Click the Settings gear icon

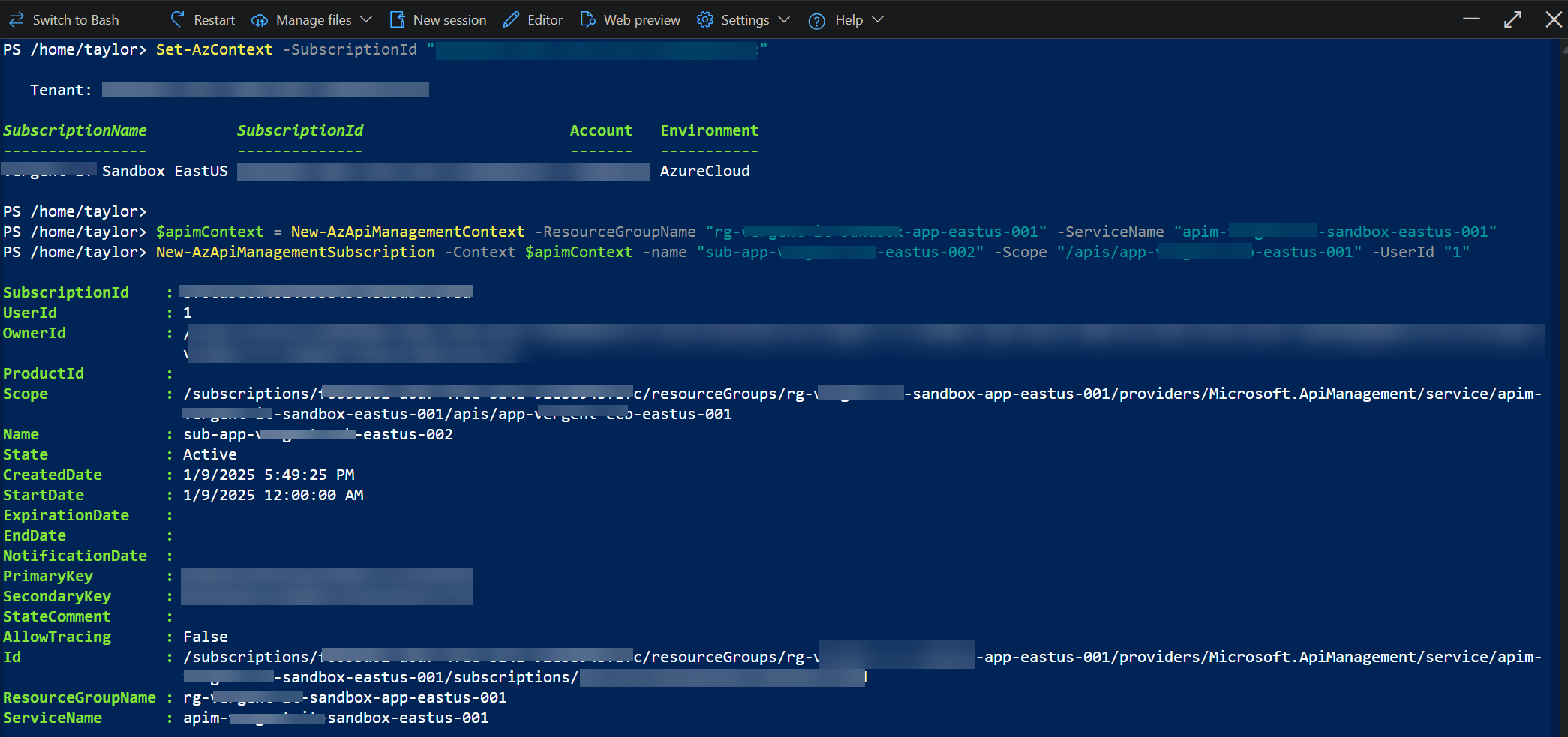point(705,20)
